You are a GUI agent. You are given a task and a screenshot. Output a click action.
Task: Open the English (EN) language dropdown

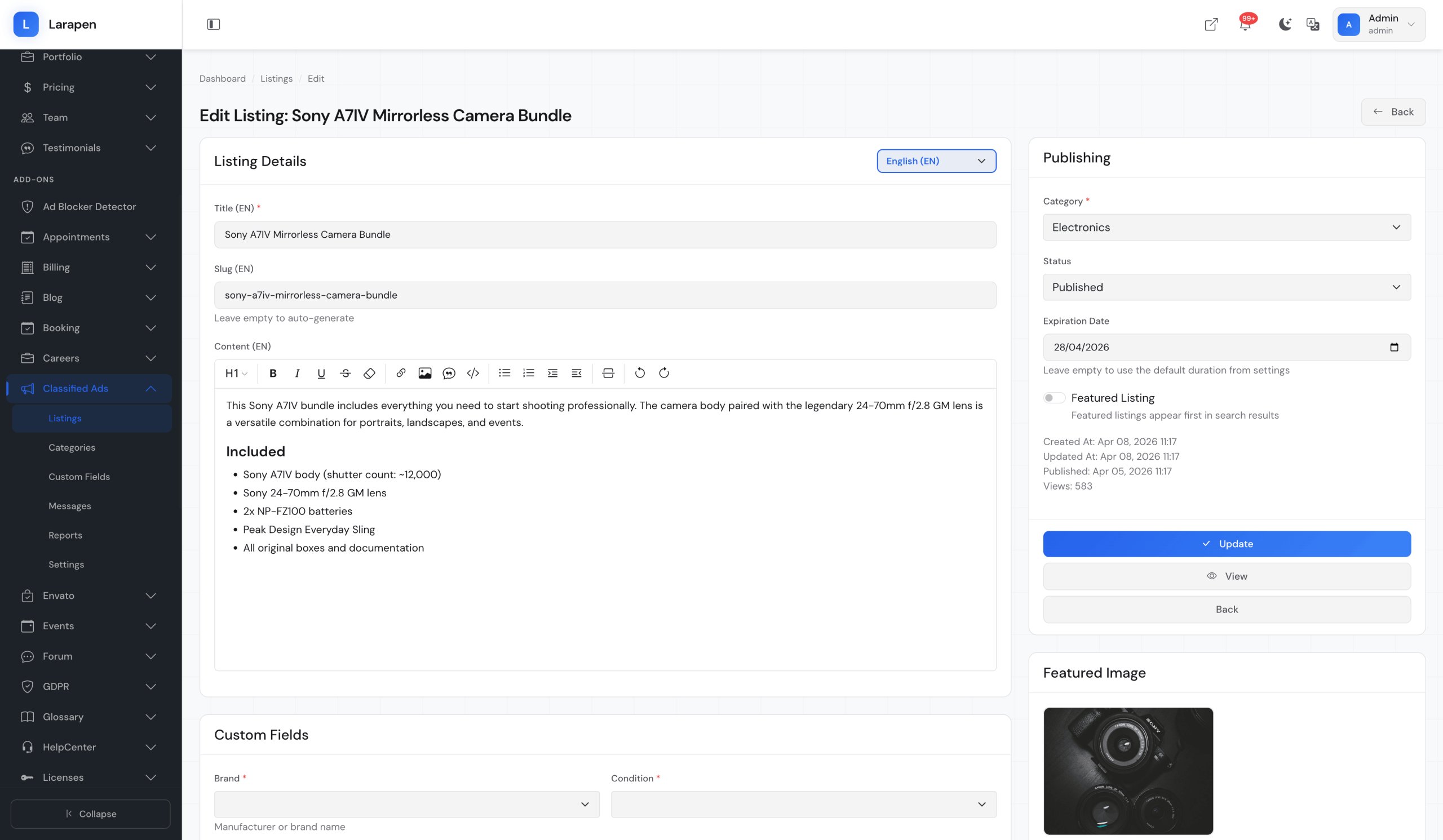pos(936,161)
